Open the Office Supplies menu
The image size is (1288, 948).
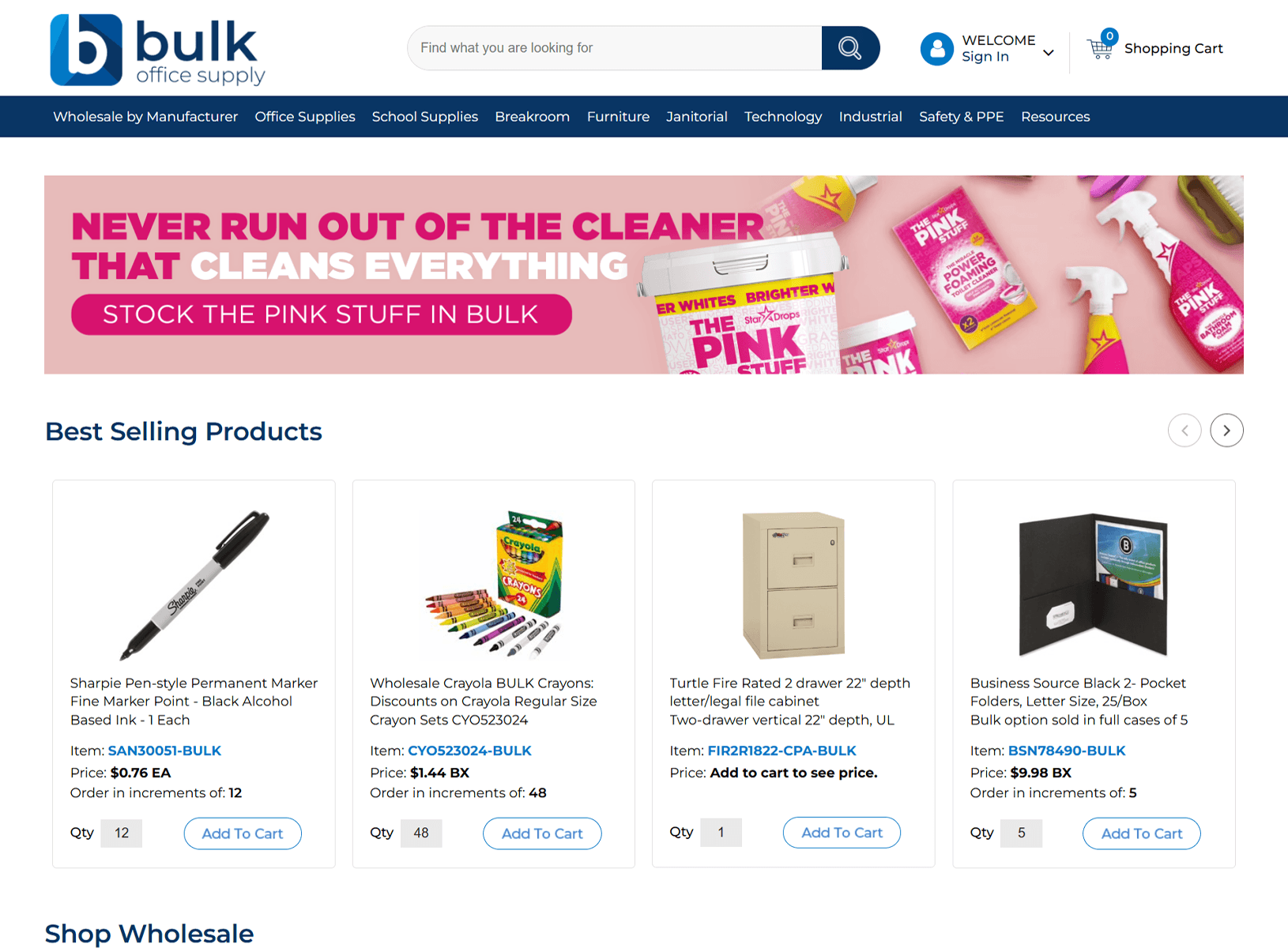[x=305, y=117]
